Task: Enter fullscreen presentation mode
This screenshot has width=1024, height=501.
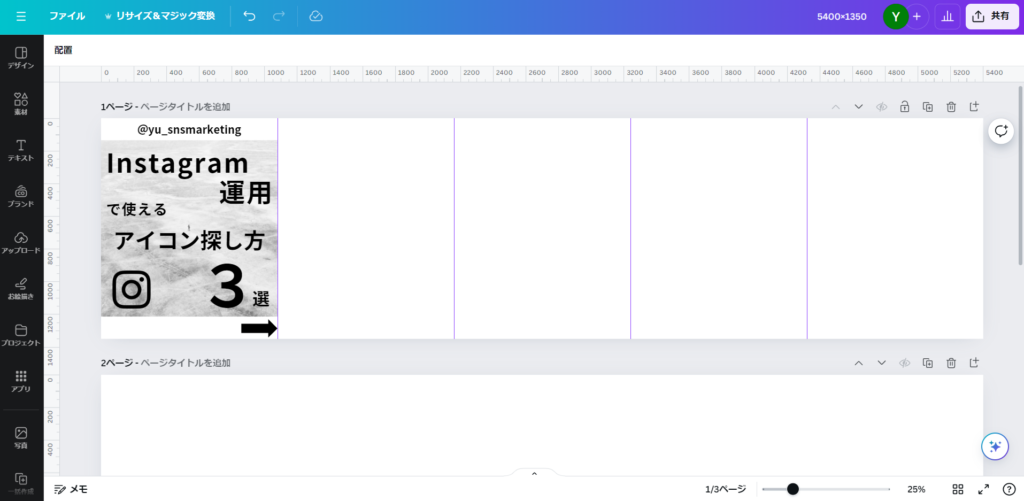Action: tap(984, 489)
